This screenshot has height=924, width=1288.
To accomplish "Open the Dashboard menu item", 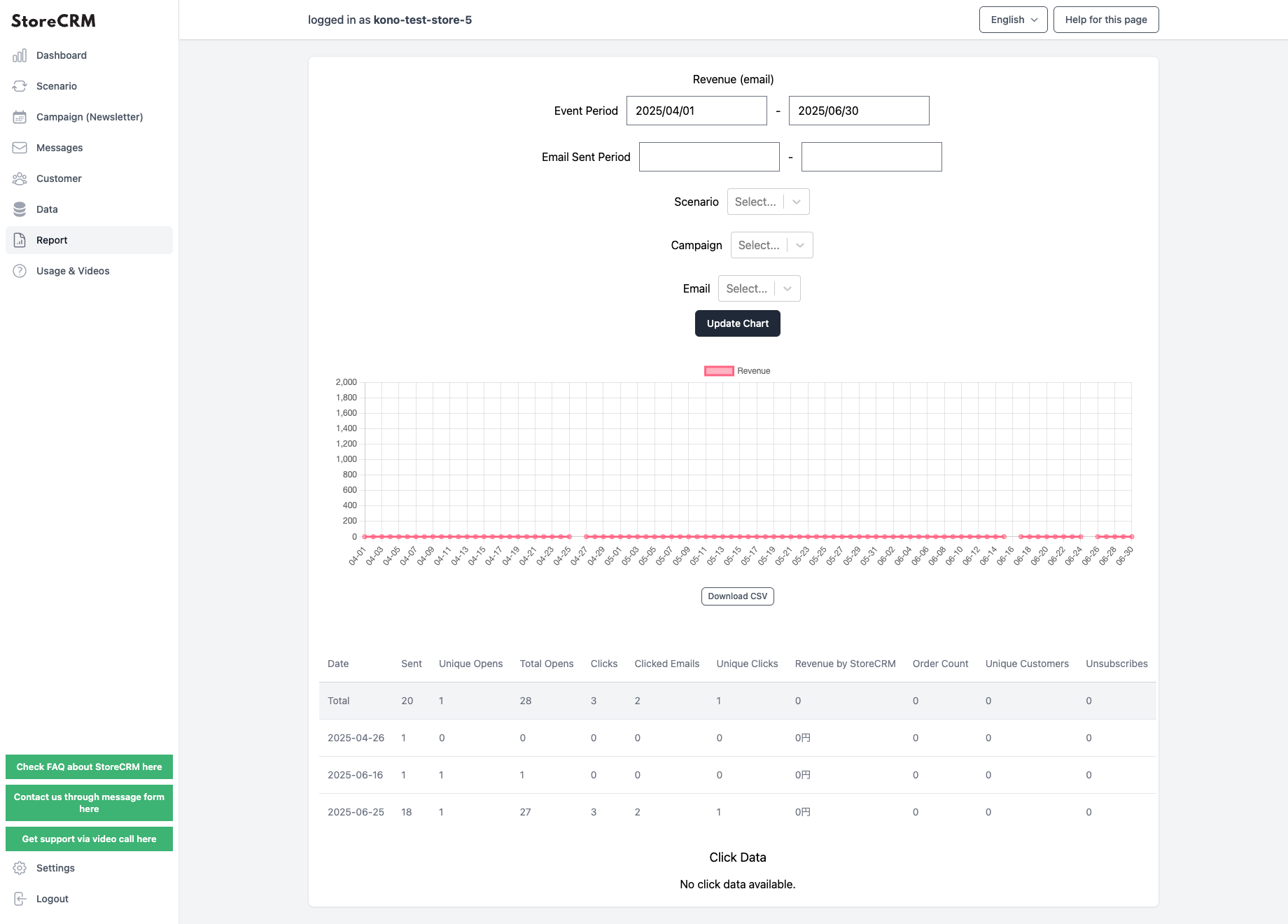I will click(x=89, y=55).
